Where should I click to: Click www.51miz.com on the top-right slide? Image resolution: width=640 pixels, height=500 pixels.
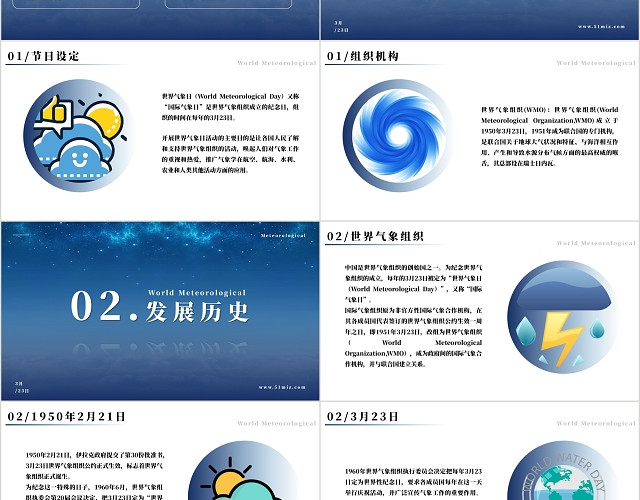pos(601,27)
